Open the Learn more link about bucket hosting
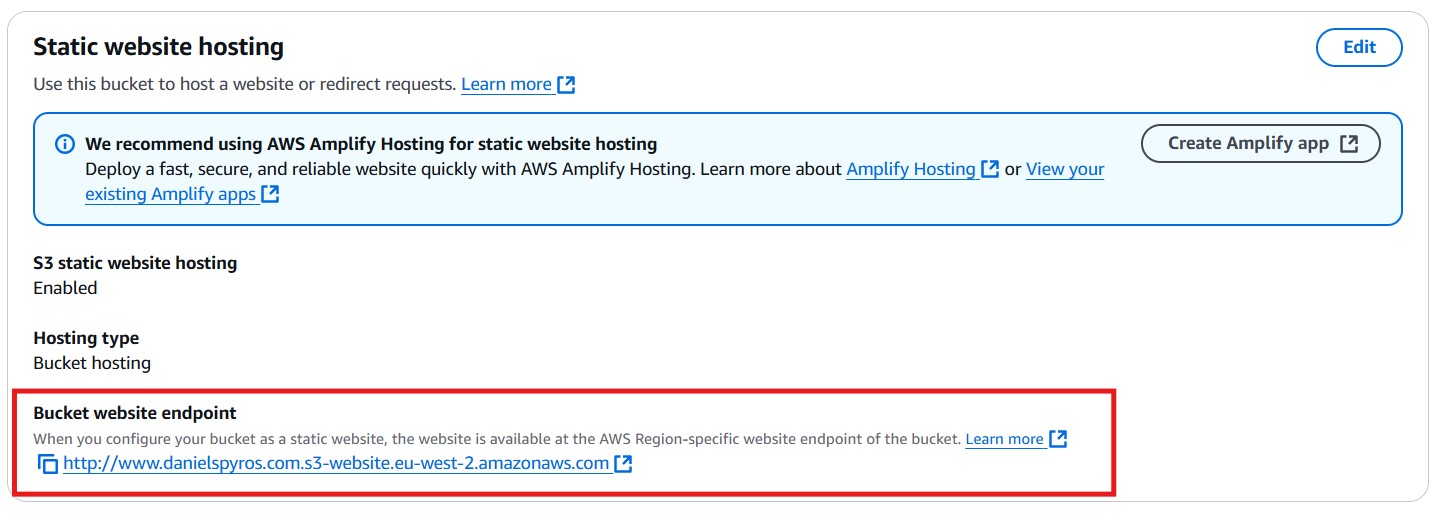The height and width of the screenshot is (516, 1446). pyautogui.click(x=506, y=85)
